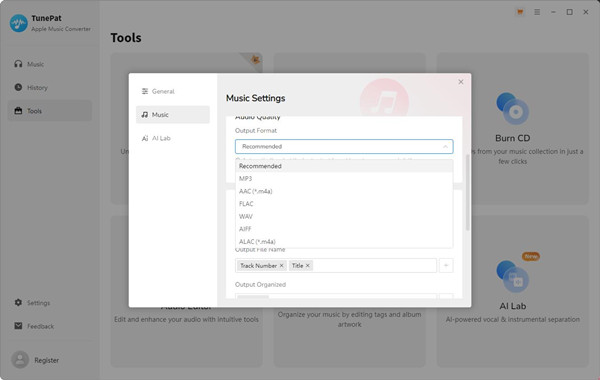Switch to the Music settings tab
Screen dimensions: 600x380
173,115
